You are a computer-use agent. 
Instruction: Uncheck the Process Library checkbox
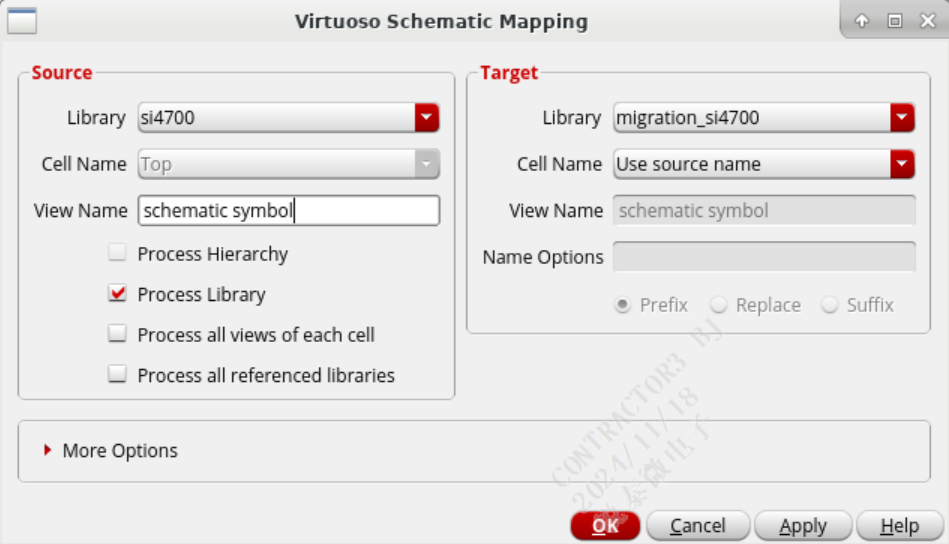tap(117, 293)
